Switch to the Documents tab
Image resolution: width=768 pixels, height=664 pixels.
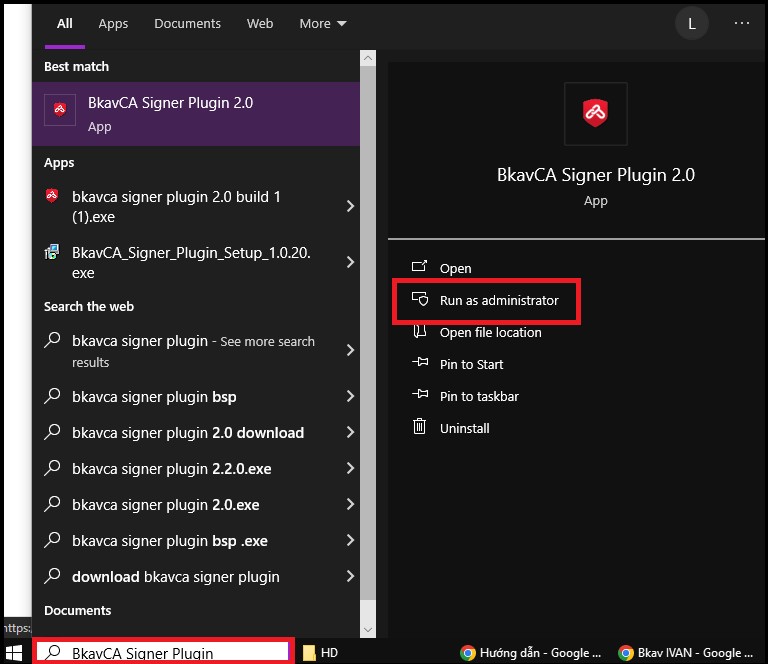click(186, 23)
